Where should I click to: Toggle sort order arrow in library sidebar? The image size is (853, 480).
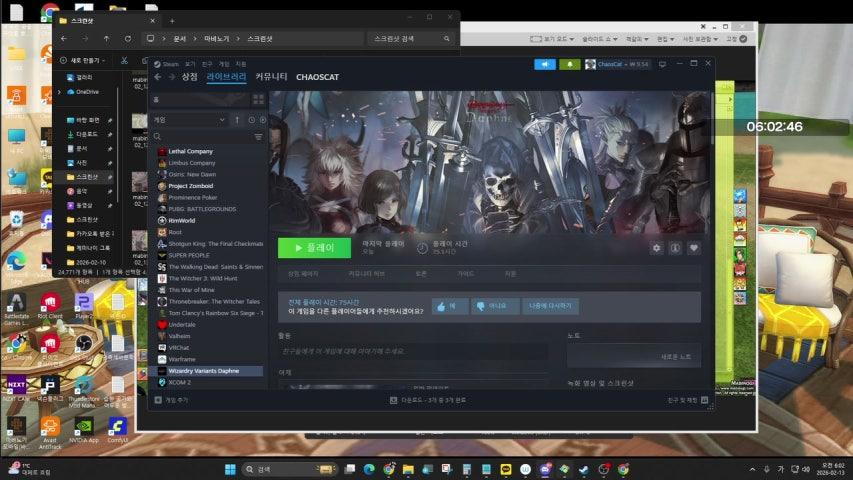pyautogui.click(x=237, y=119)
